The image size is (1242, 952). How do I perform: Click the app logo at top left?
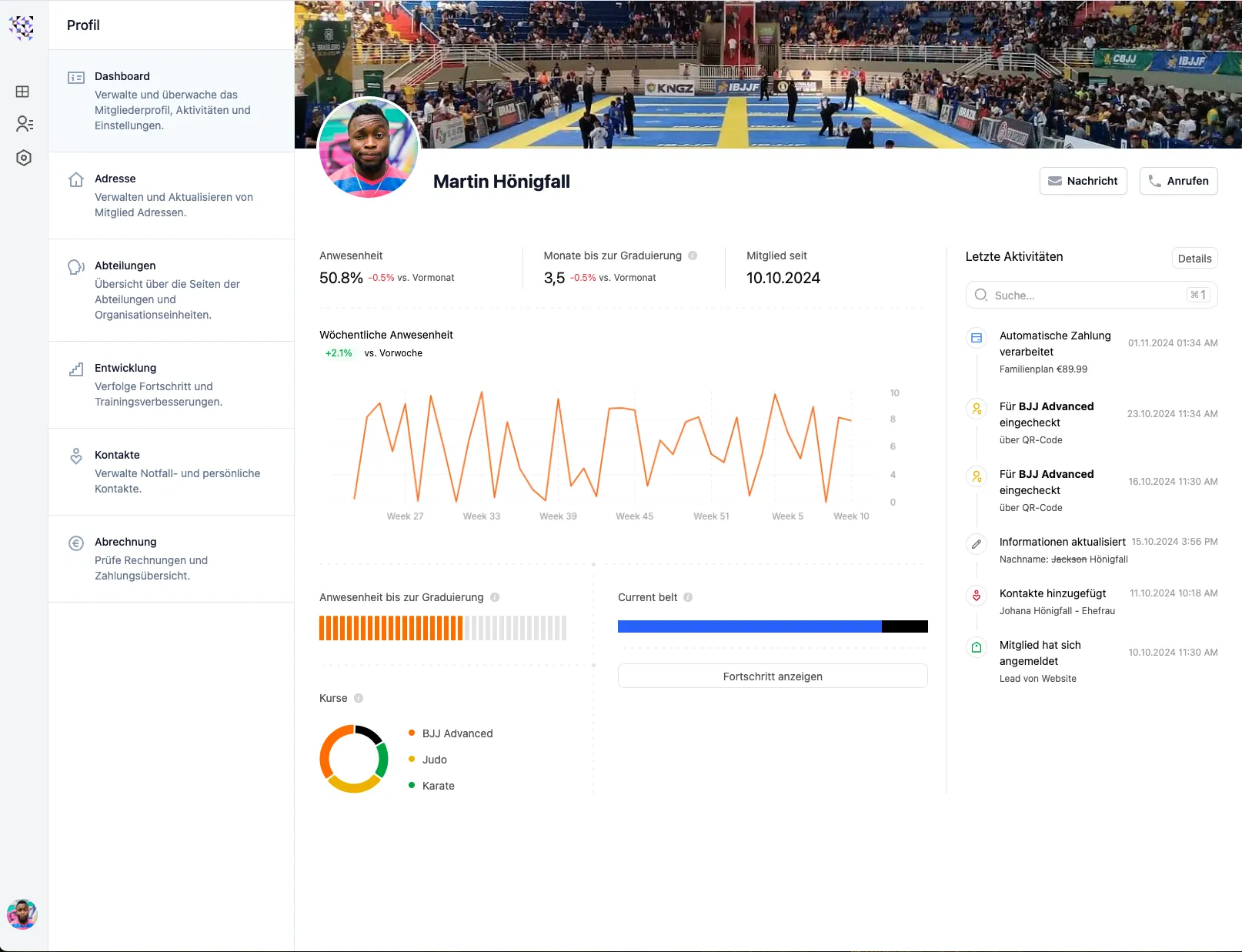pos(22,27)
